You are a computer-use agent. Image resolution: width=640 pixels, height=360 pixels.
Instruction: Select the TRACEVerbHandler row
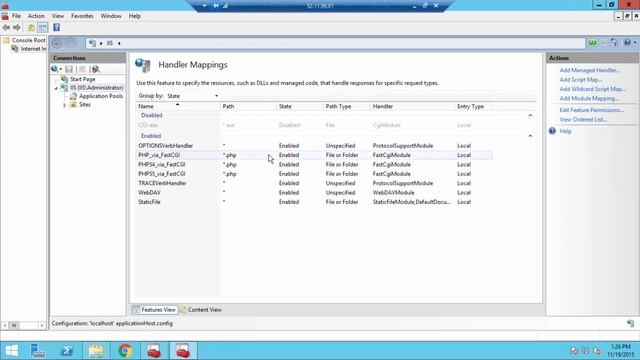coord(314,183)
